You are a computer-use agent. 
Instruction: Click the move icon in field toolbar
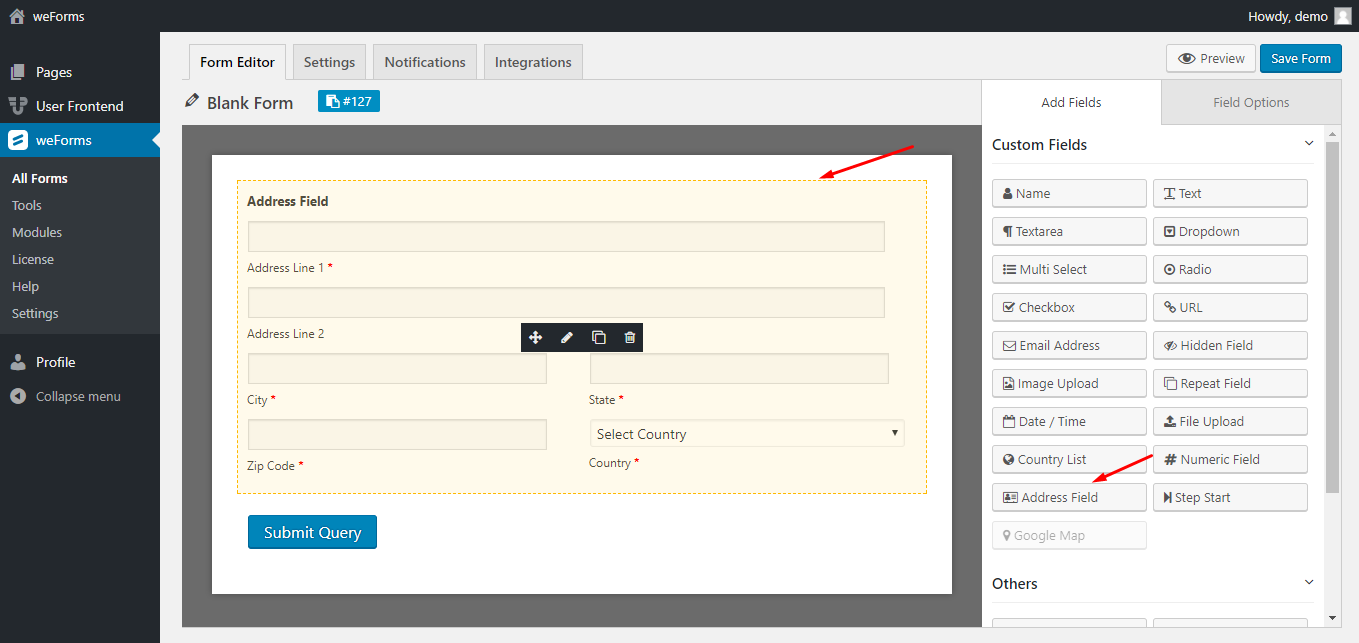point(536,338)
